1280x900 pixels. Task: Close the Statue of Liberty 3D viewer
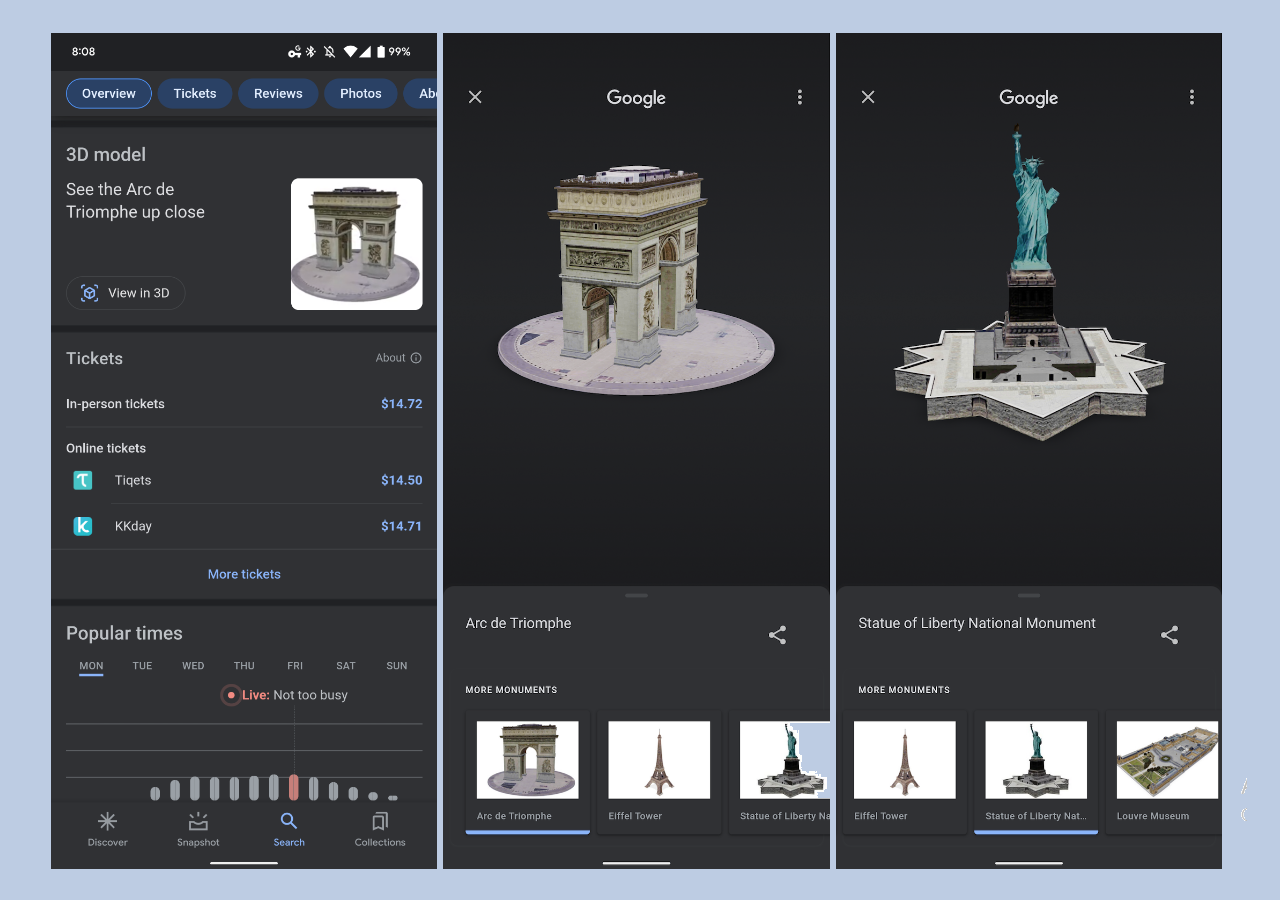868,97
